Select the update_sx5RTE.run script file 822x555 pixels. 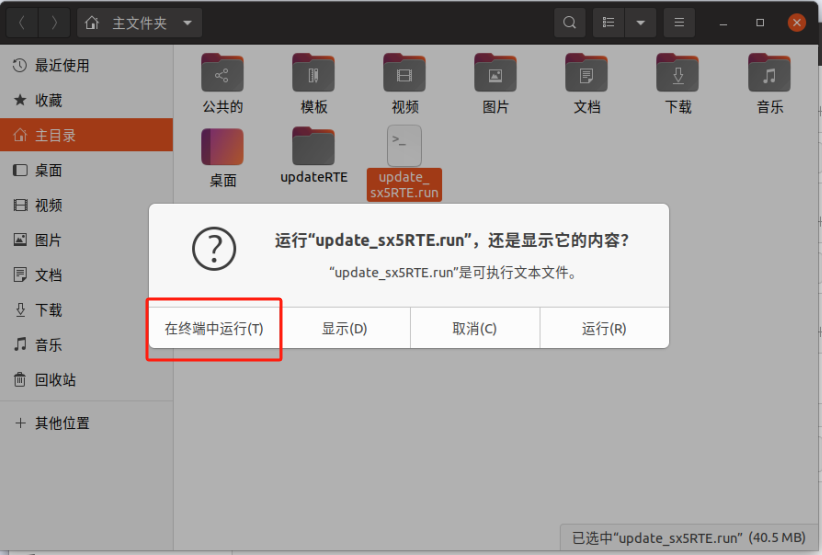click(x=404, y=147)
